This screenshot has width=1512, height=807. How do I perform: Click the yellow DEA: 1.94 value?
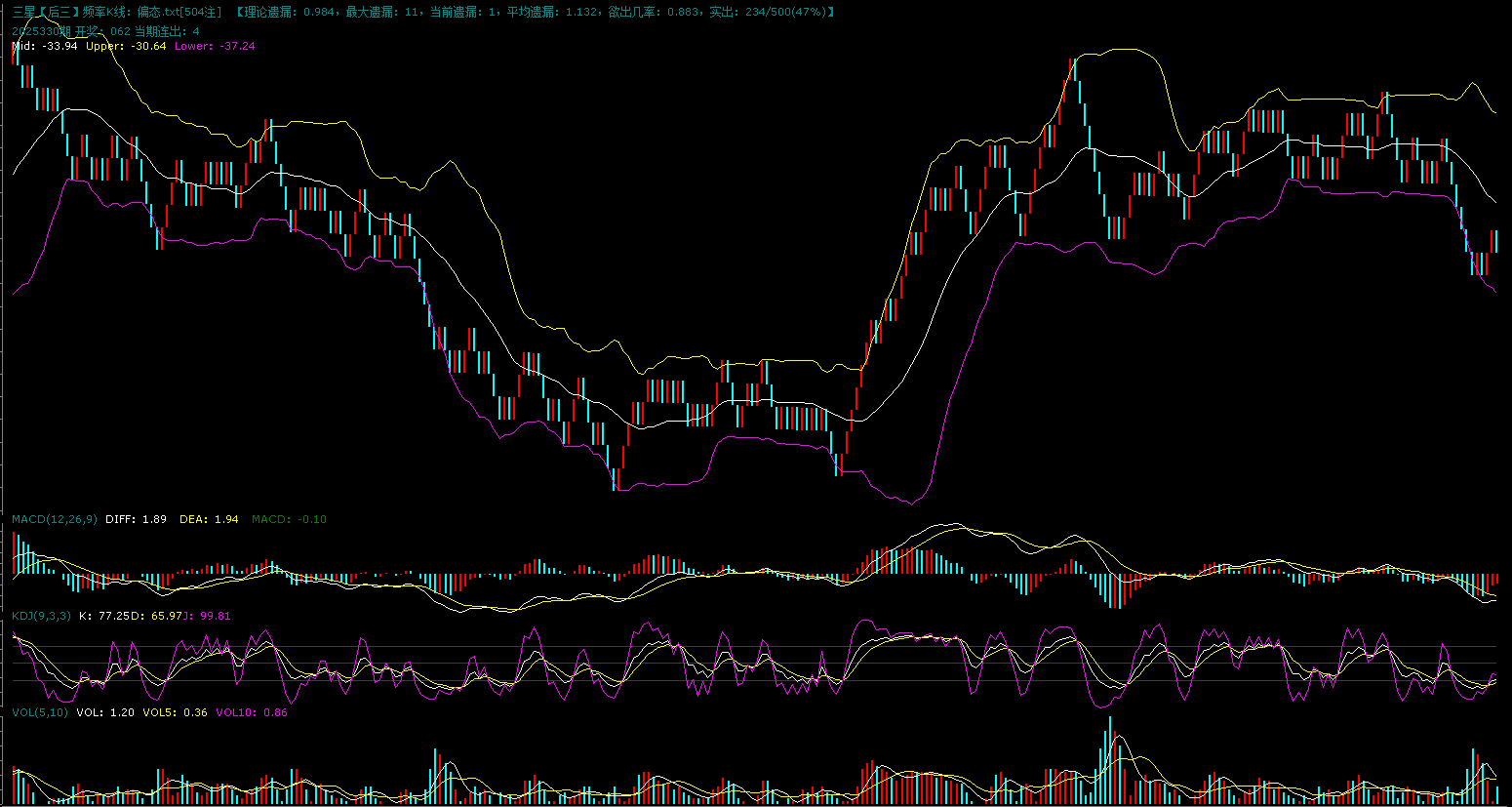coord(209,519)
